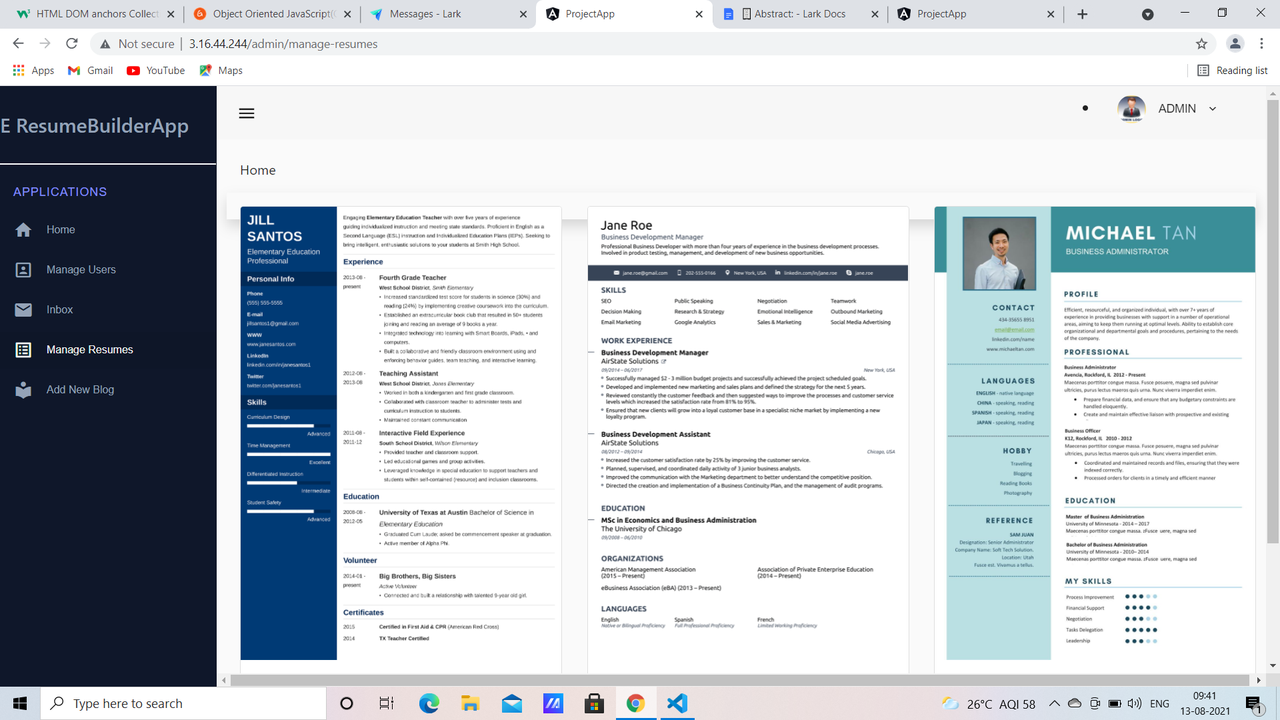1280x720 pixels.
Task: Click the ResumeBuilderApp admin avatar picture
Action: 1131,108
